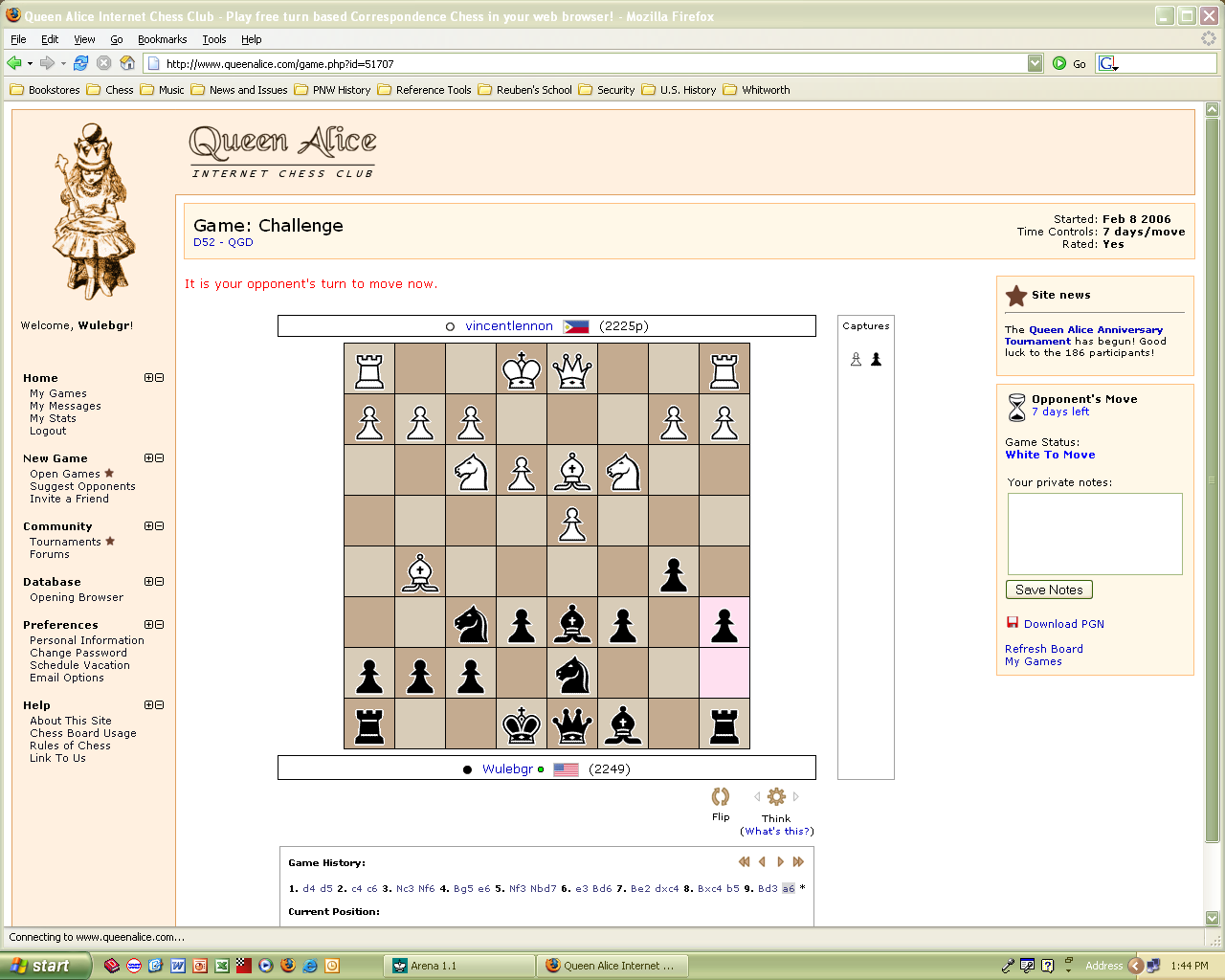
Task: Open the Bookmarks menu
Action: coord(162,39)
